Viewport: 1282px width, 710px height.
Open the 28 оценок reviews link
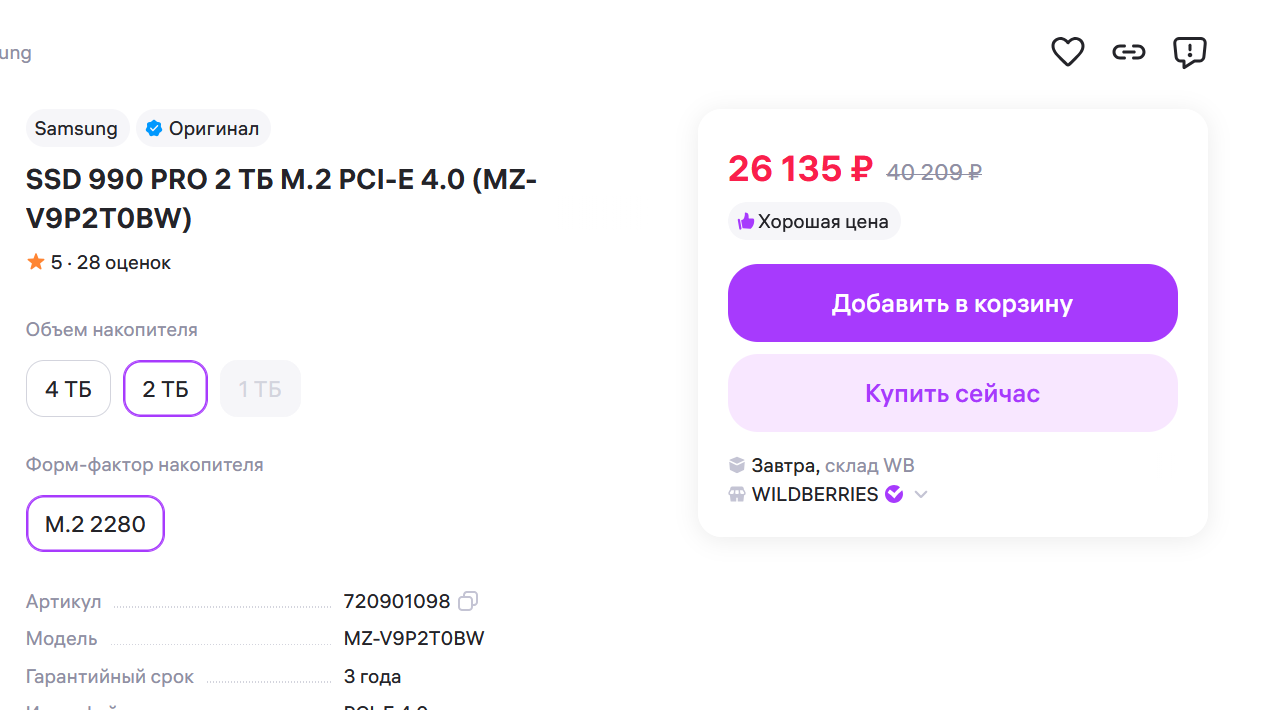tap(124, 263)
